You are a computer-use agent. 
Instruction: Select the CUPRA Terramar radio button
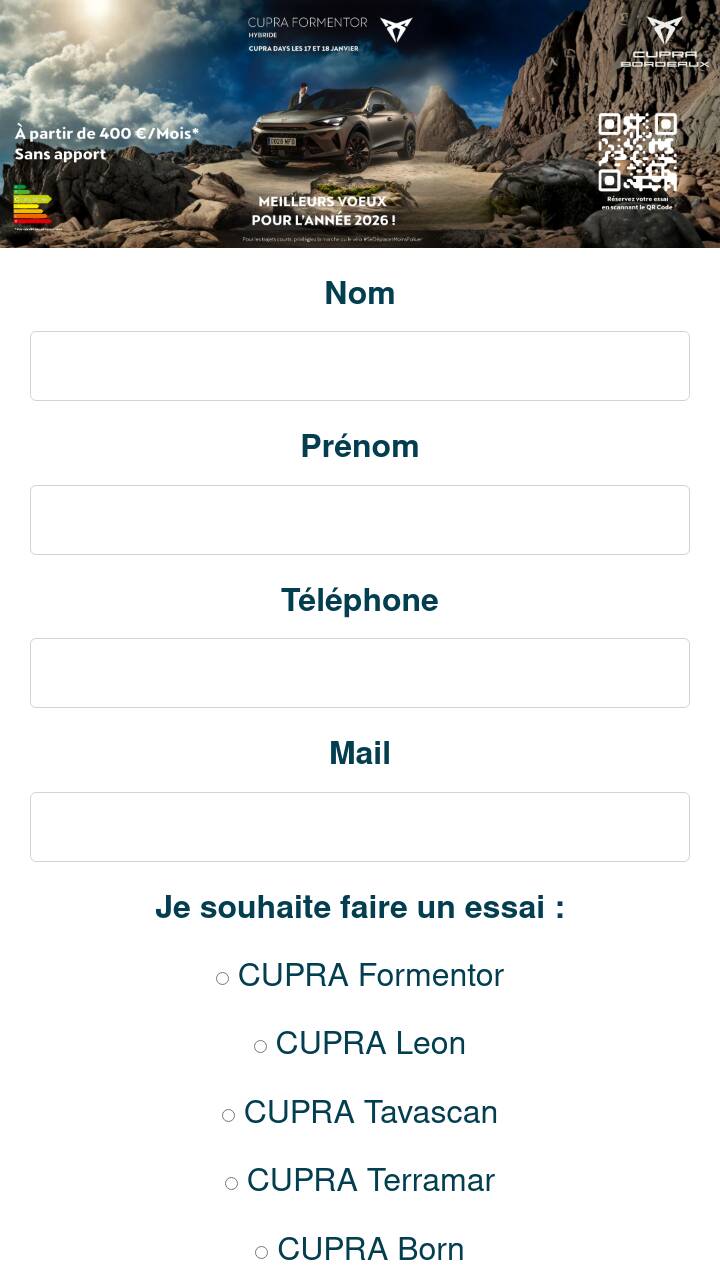232,1183
